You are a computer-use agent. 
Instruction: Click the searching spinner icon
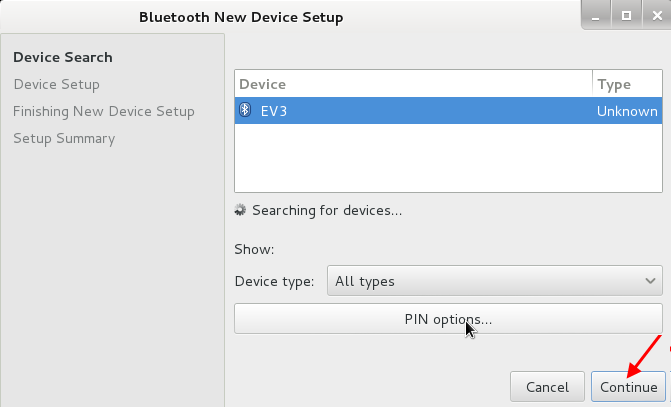coord(240,210)
